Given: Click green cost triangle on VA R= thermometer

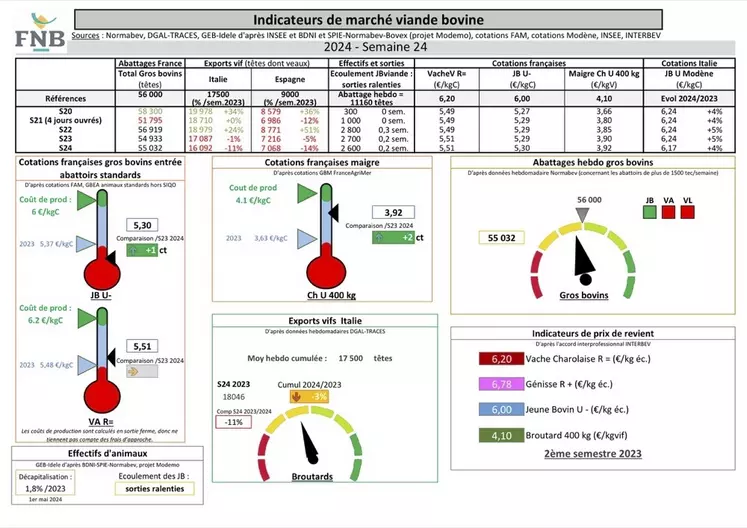Looking at the screenshot, I should point(86,318).
